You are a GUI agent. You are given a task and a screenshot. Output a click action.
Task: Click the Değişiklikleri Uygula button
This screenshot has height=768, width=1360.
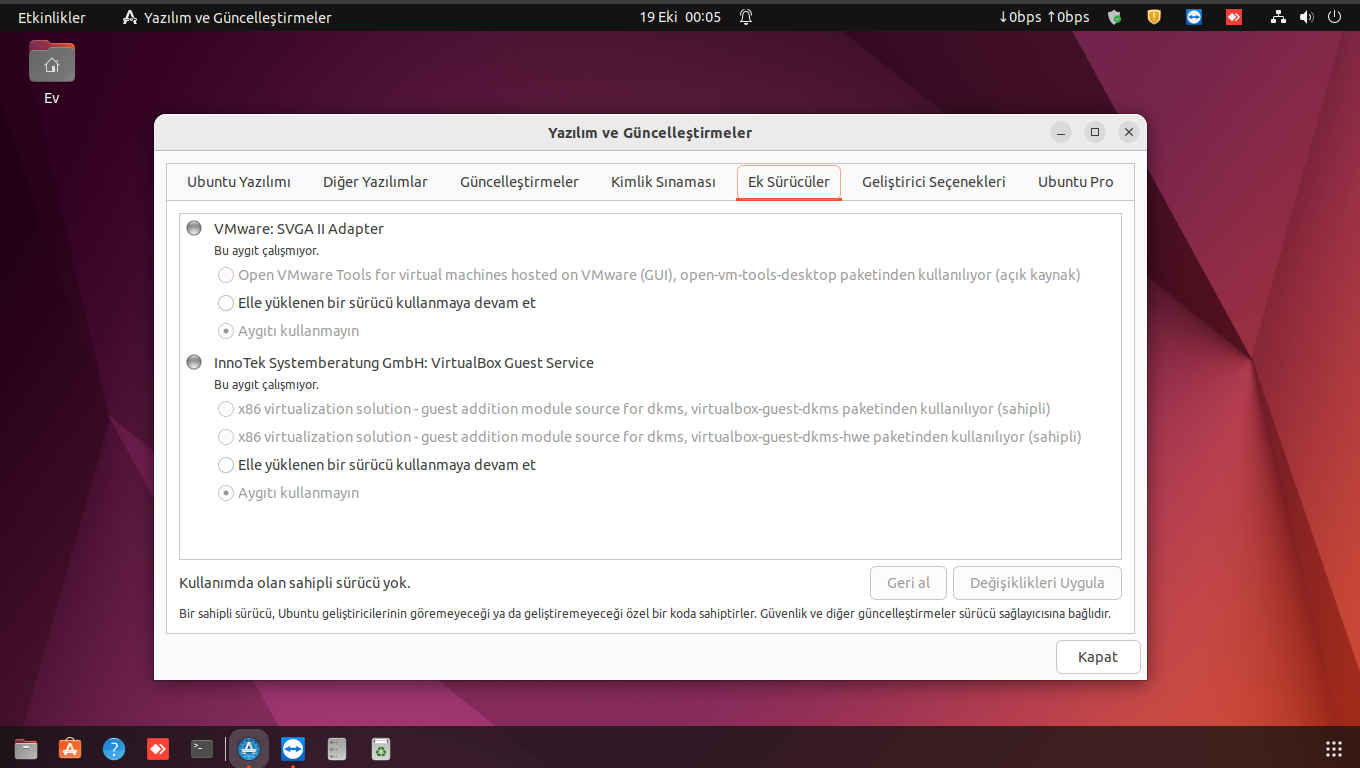click(1037, 583)
